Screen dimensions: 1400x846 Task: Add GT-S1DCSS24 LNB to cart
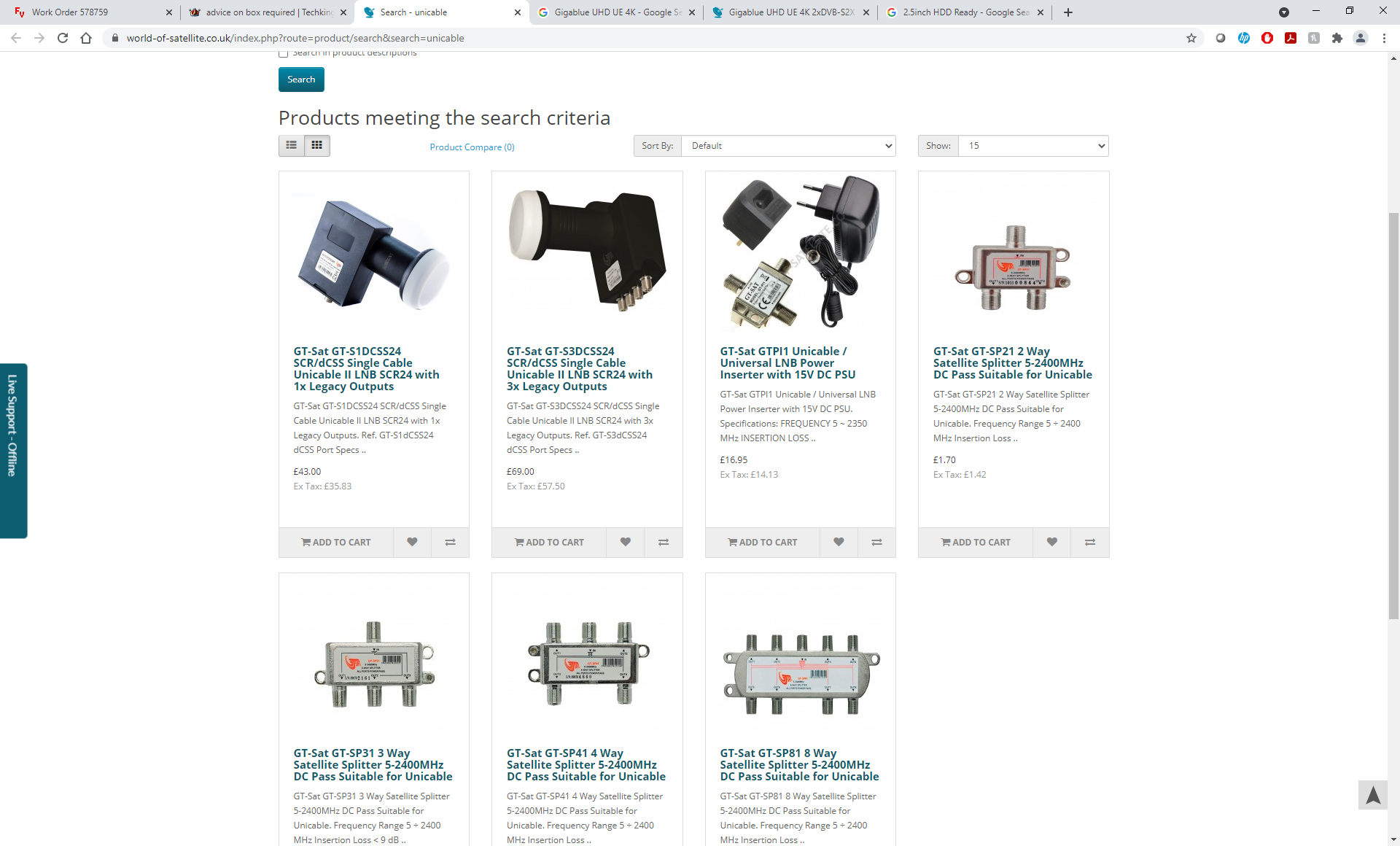[336, 543]
